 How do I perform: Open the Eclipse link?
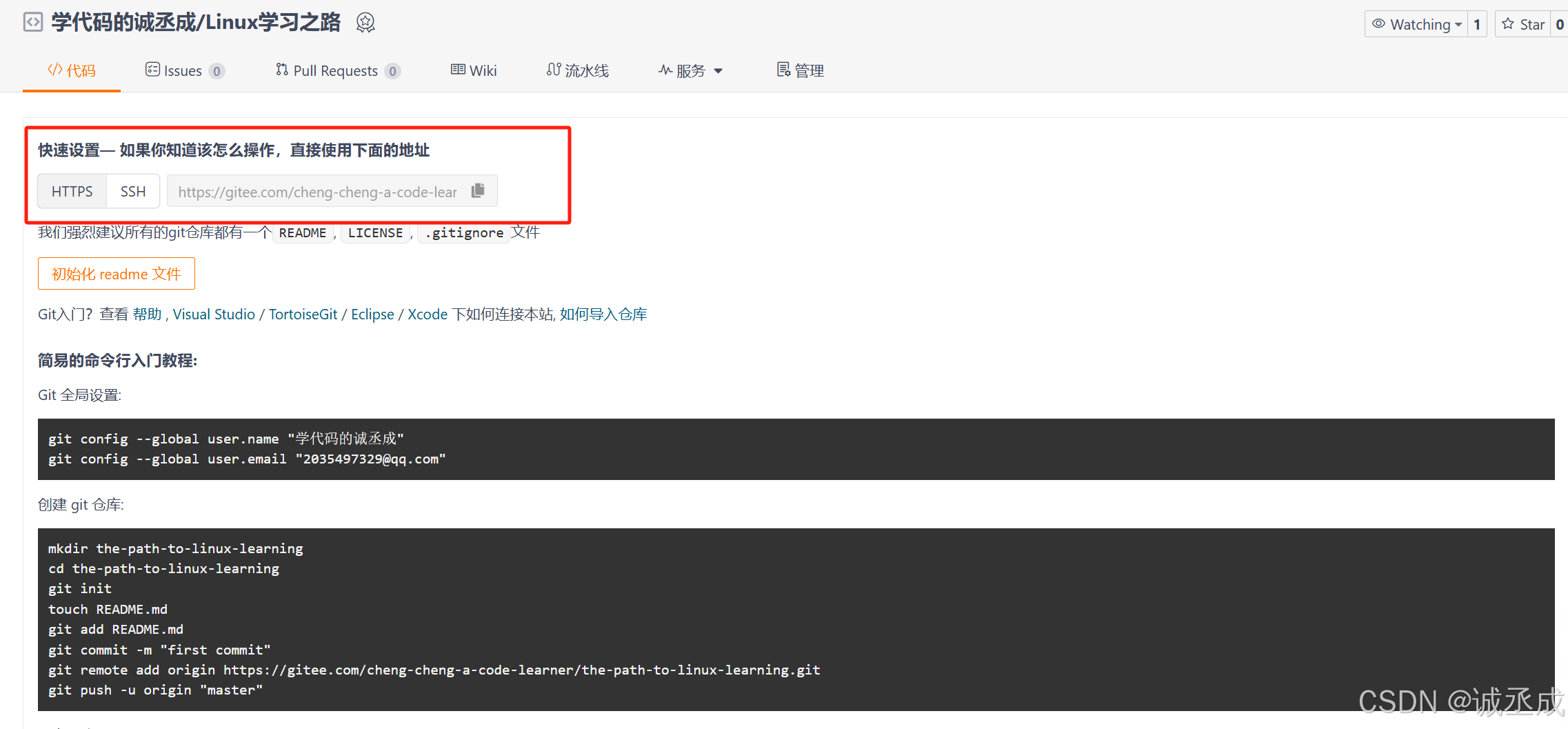[x=373, y=314]
